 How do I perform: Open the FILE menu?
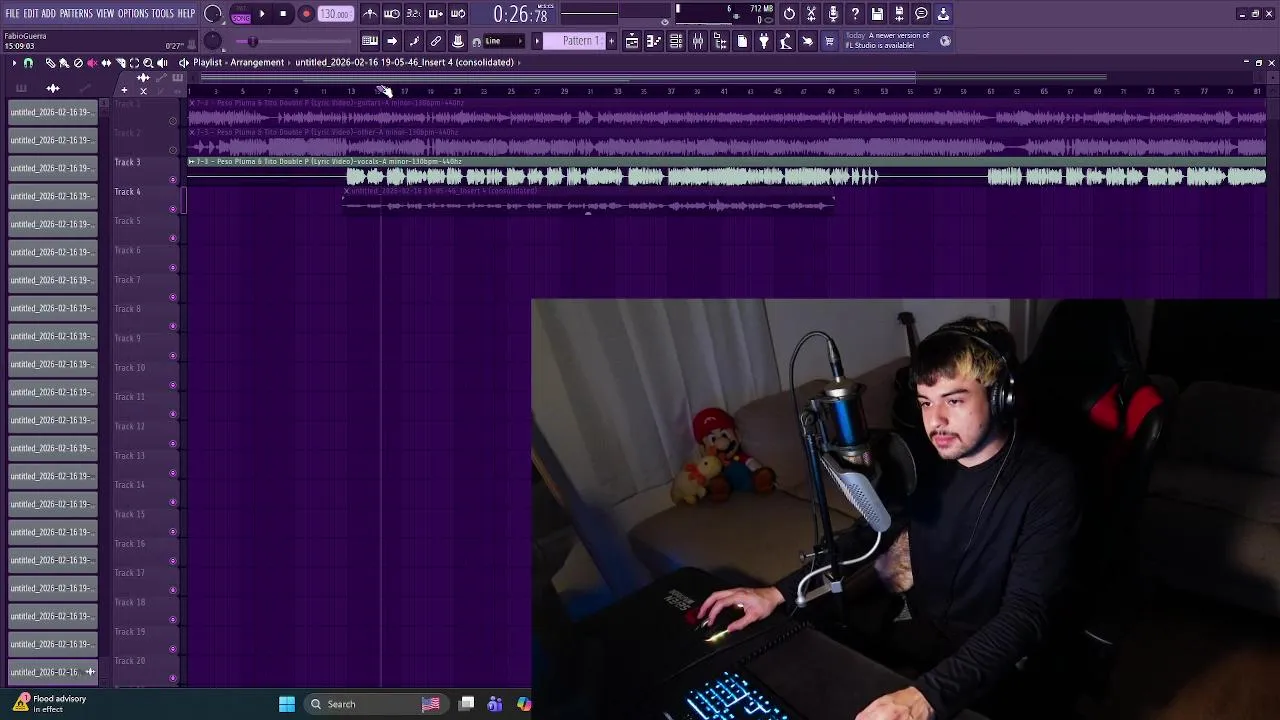coord(12,14)
